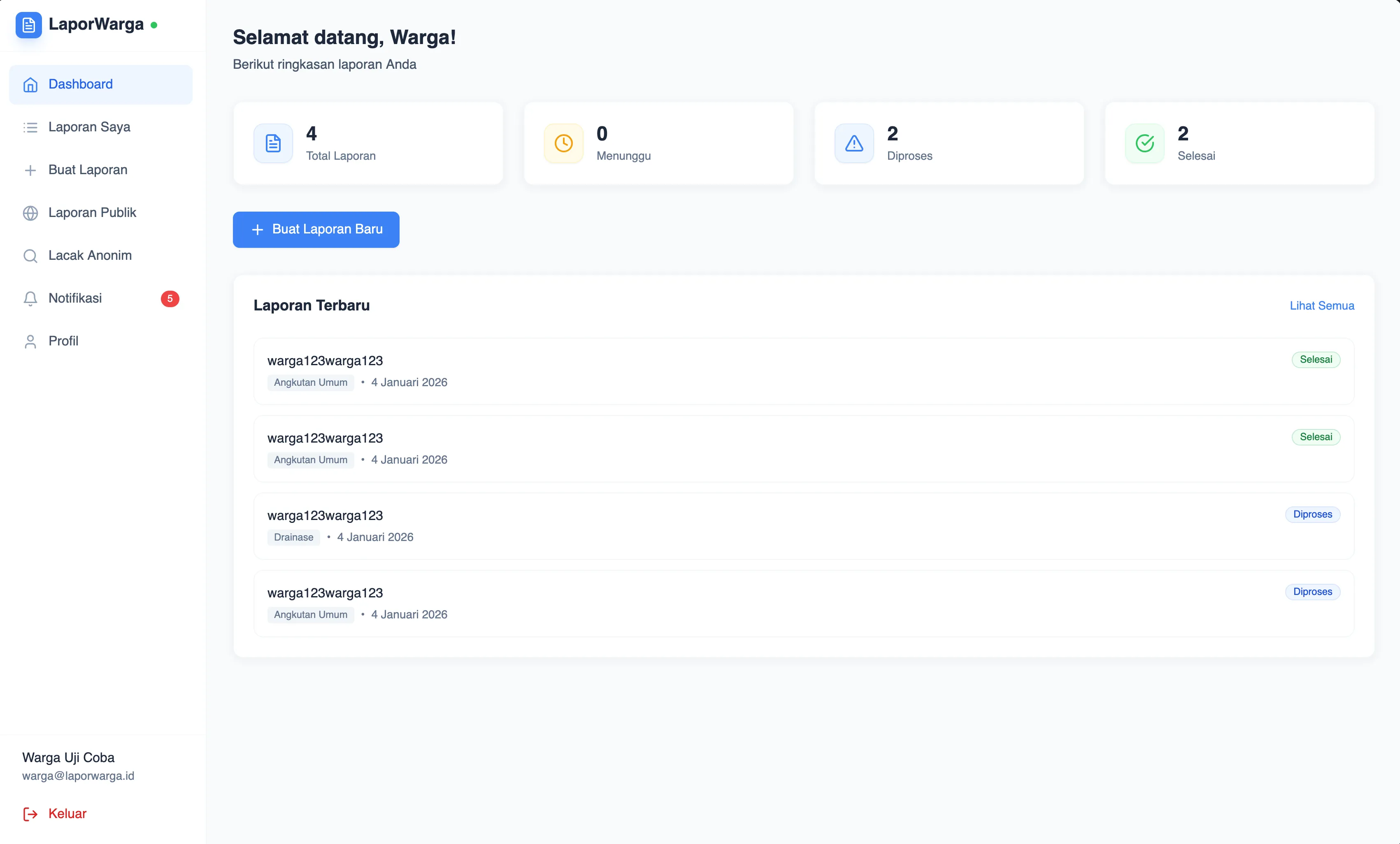Click the Diproses badge on the Drainase report
This screenshot has width=1400, height=844.
coord(1312,514)
